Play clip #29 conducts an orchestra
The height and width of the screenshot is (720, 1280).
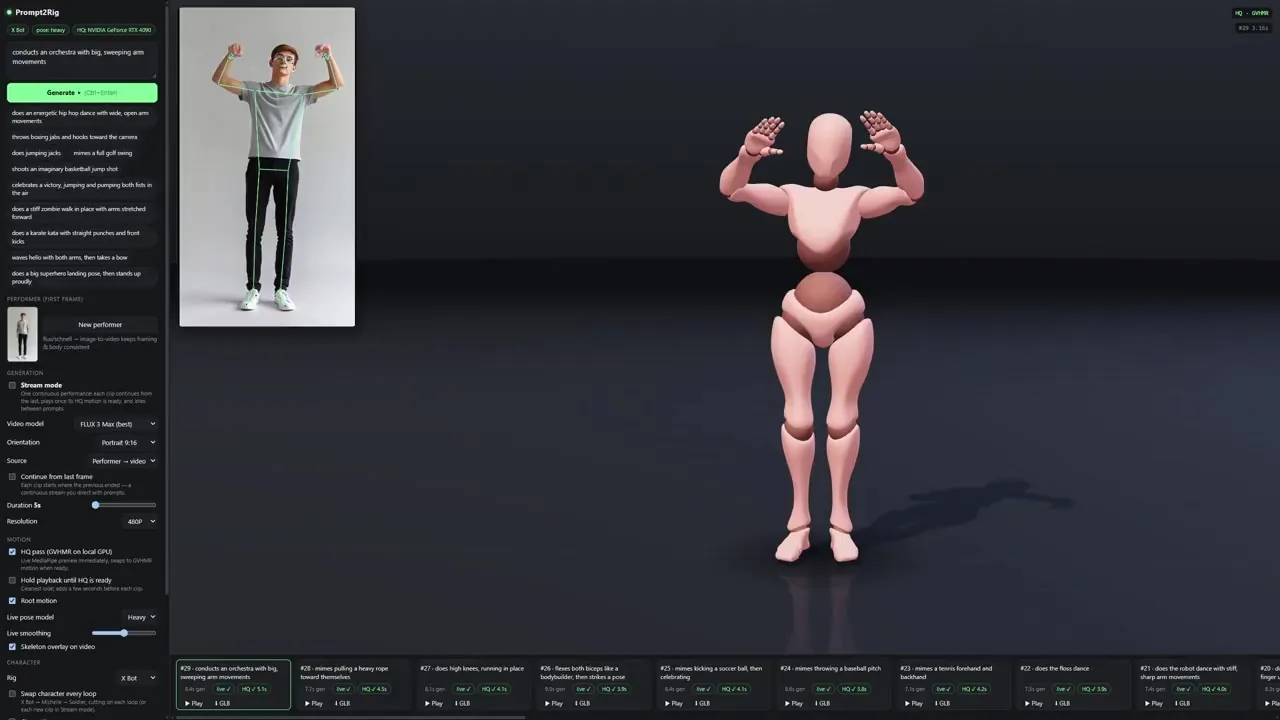click(x=194, y=703)
